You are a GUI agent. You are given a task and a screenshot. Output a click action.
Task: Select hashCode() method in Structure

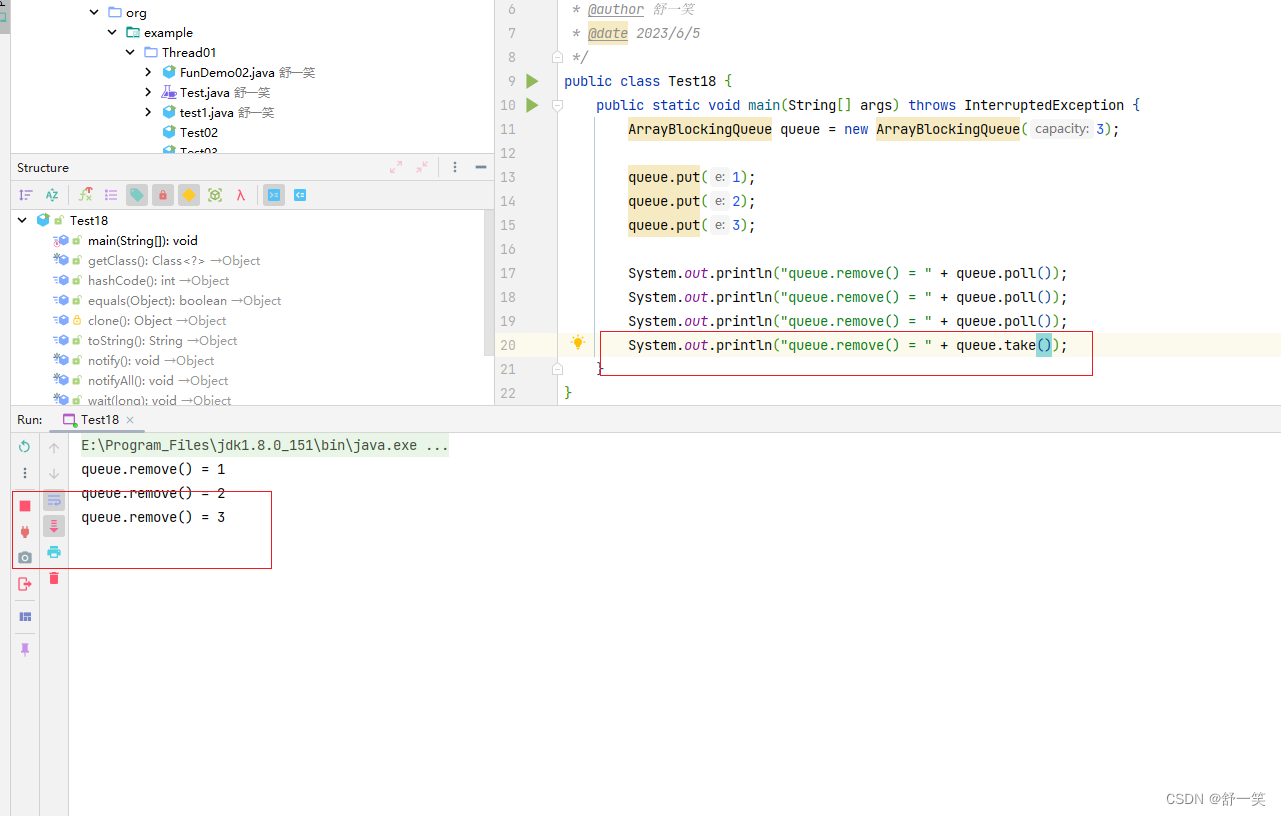(x=159, y=280)
